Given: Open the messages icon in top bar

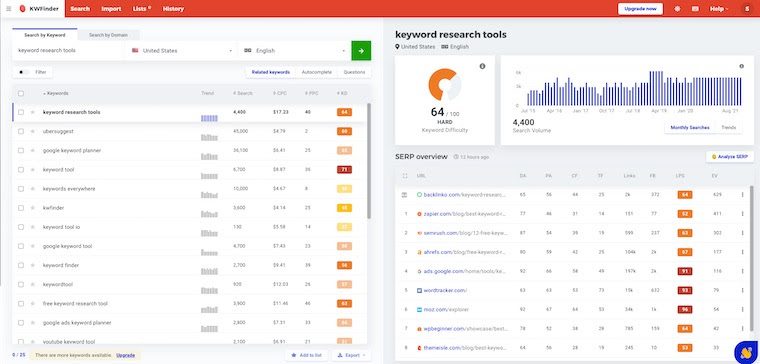Looking at the screenshot, I should pyautogui.click(x=695, y=9).
